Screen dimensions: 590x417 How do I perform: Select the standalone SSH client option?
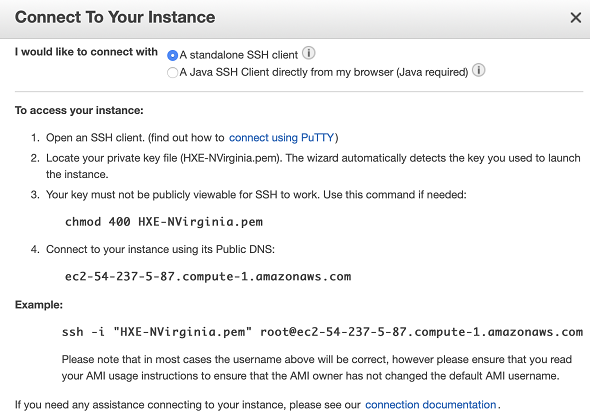coord(172,55)
